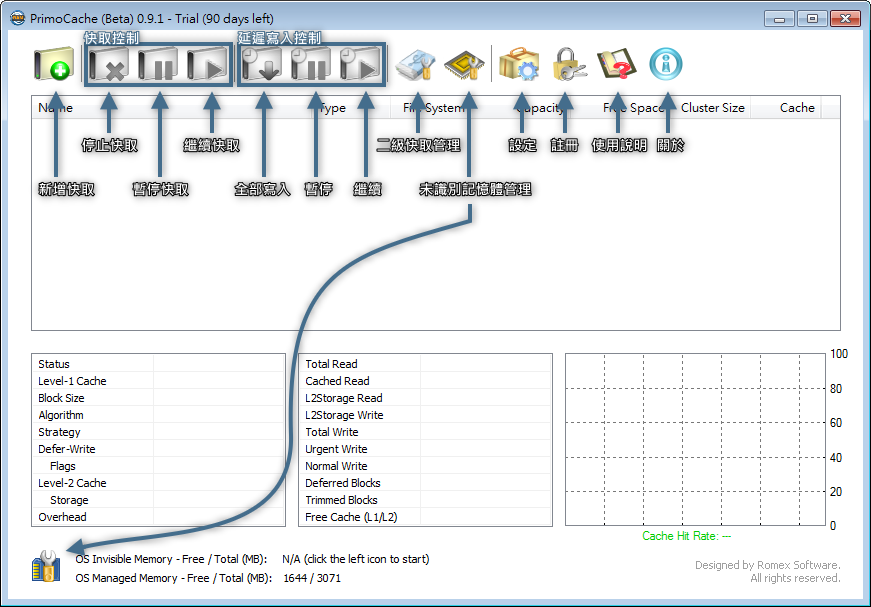Select the Overhead row
Viewport: 871px width, 607px height.
click(x=158, y=516)
